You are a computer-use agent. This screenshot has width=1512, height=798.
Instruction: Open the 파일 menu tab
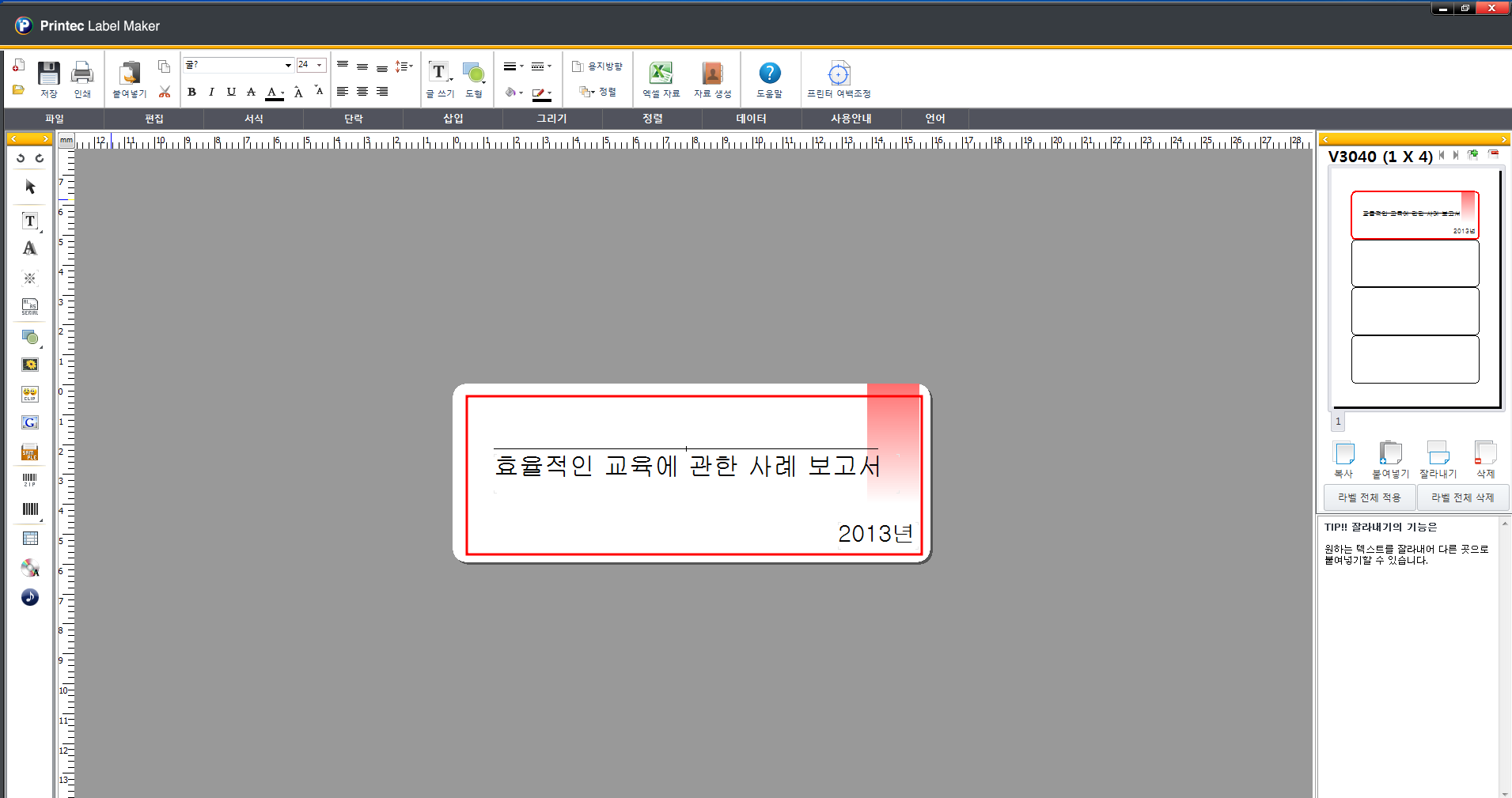tap(55, 119)
